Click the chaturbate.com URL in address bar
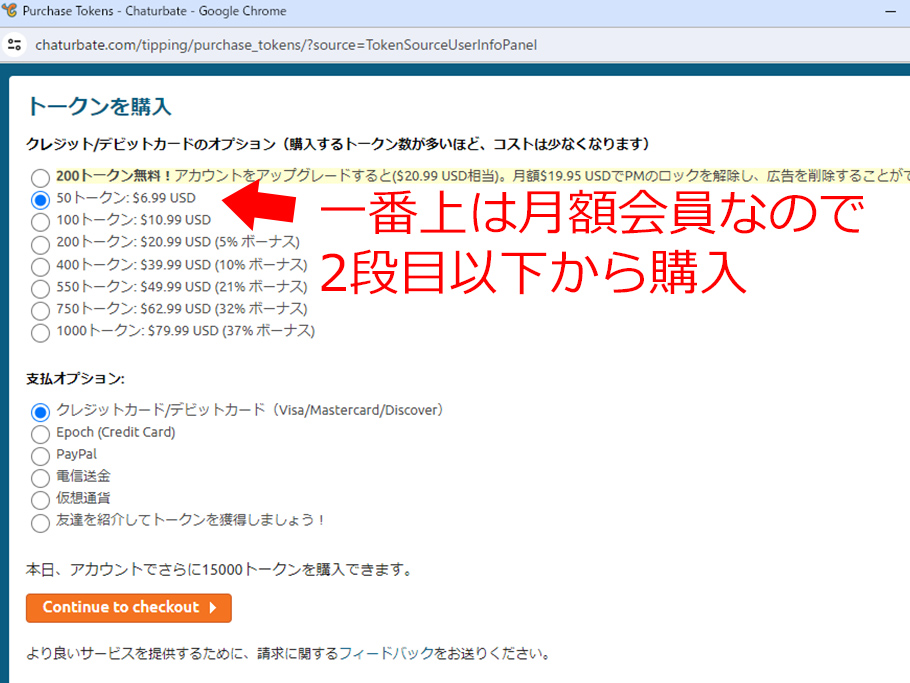Screen dimensions: 910x683 click(x=286, y=45)
